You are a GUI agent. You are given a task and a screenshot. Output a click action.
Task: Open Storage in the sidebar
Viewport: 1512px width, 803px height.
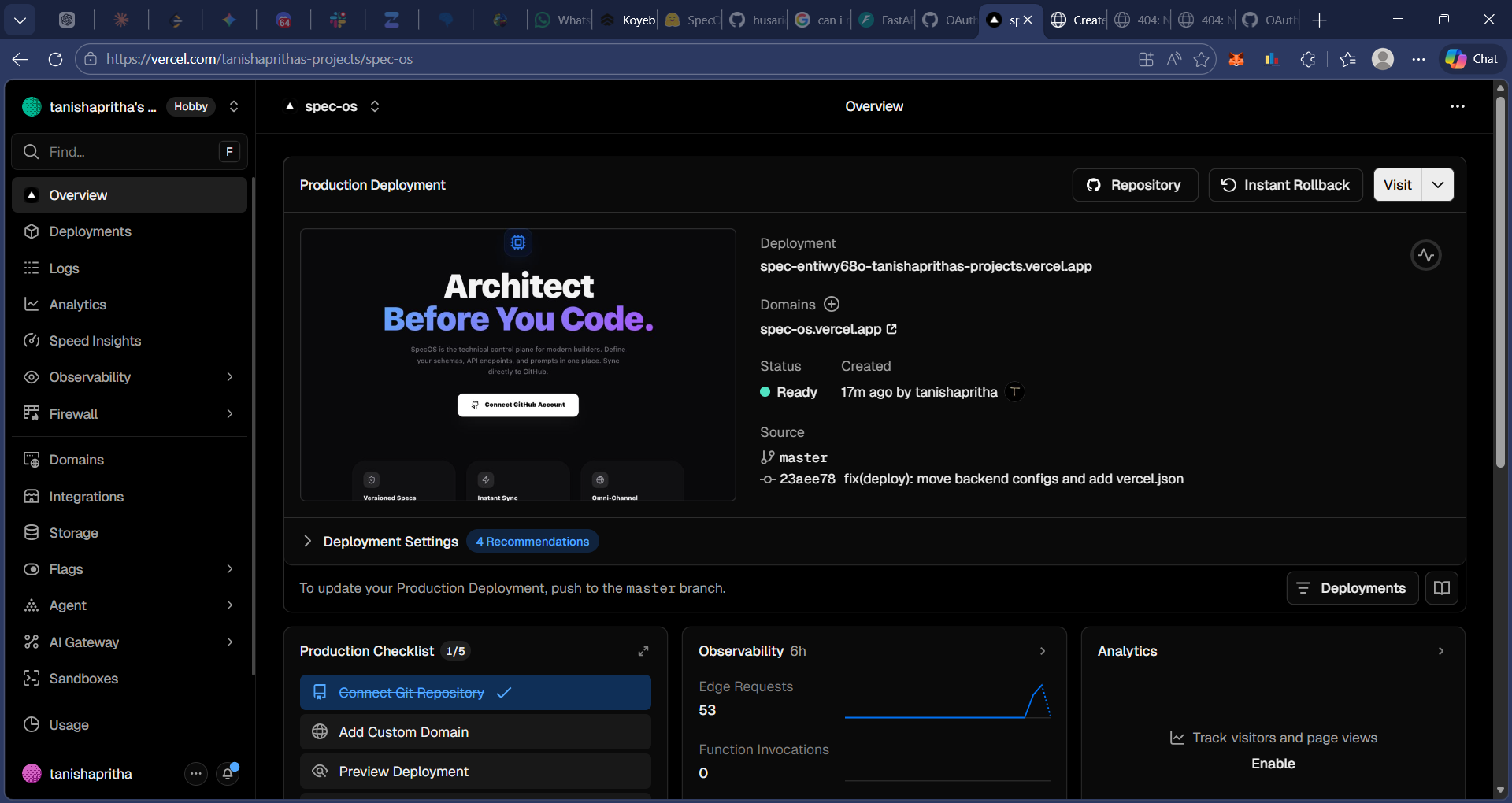[x=129, y=532]
